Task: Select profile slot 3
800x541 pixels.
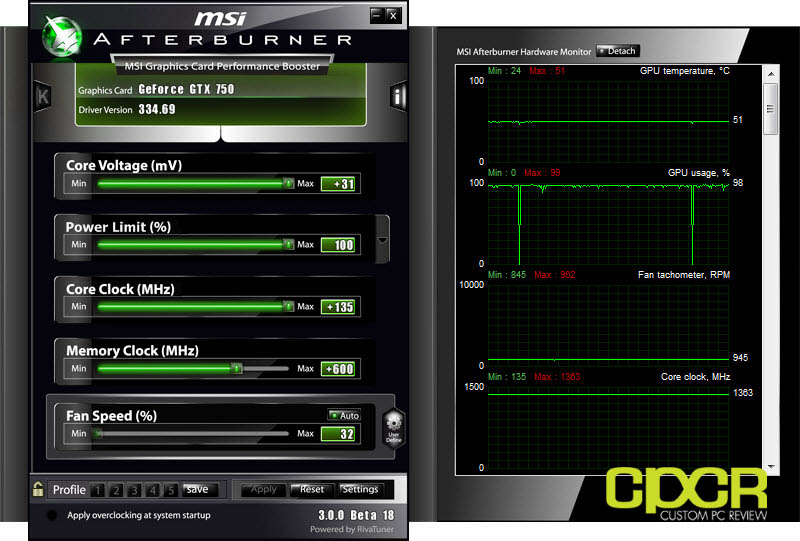Action: pyautogui.click(x=134, y=490)
